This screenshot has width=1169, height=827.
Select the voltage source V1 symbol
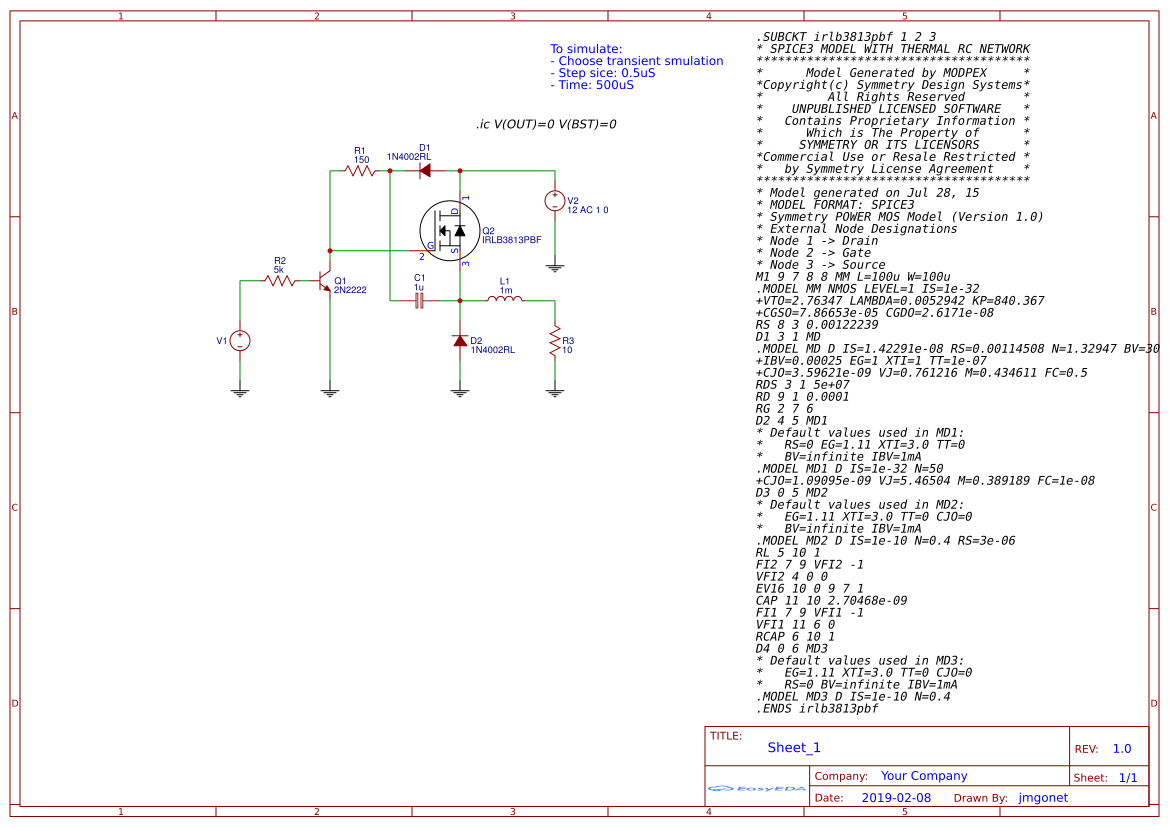pos(240,342)
